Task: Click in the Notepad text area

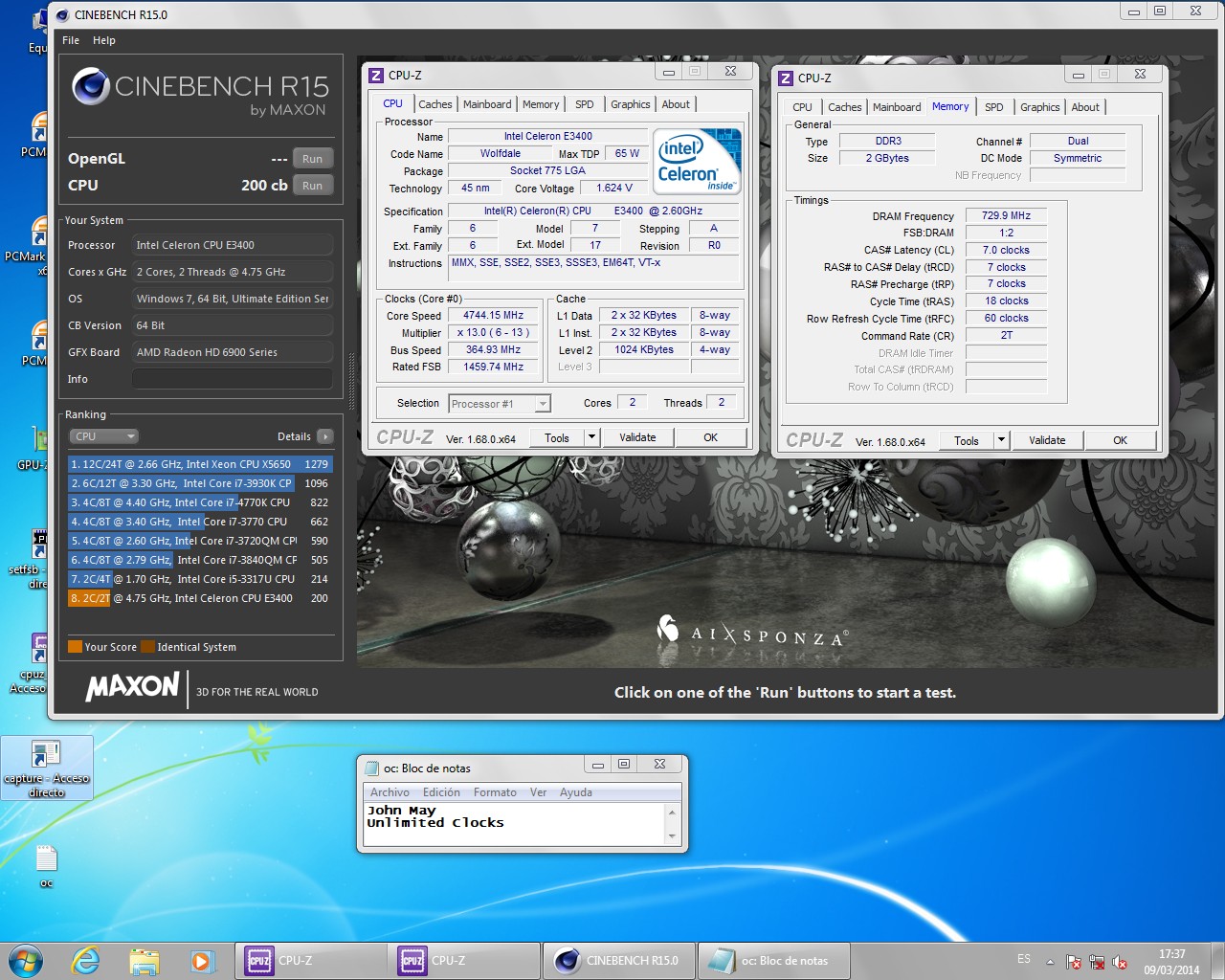Action: click(x=515, y=825)
